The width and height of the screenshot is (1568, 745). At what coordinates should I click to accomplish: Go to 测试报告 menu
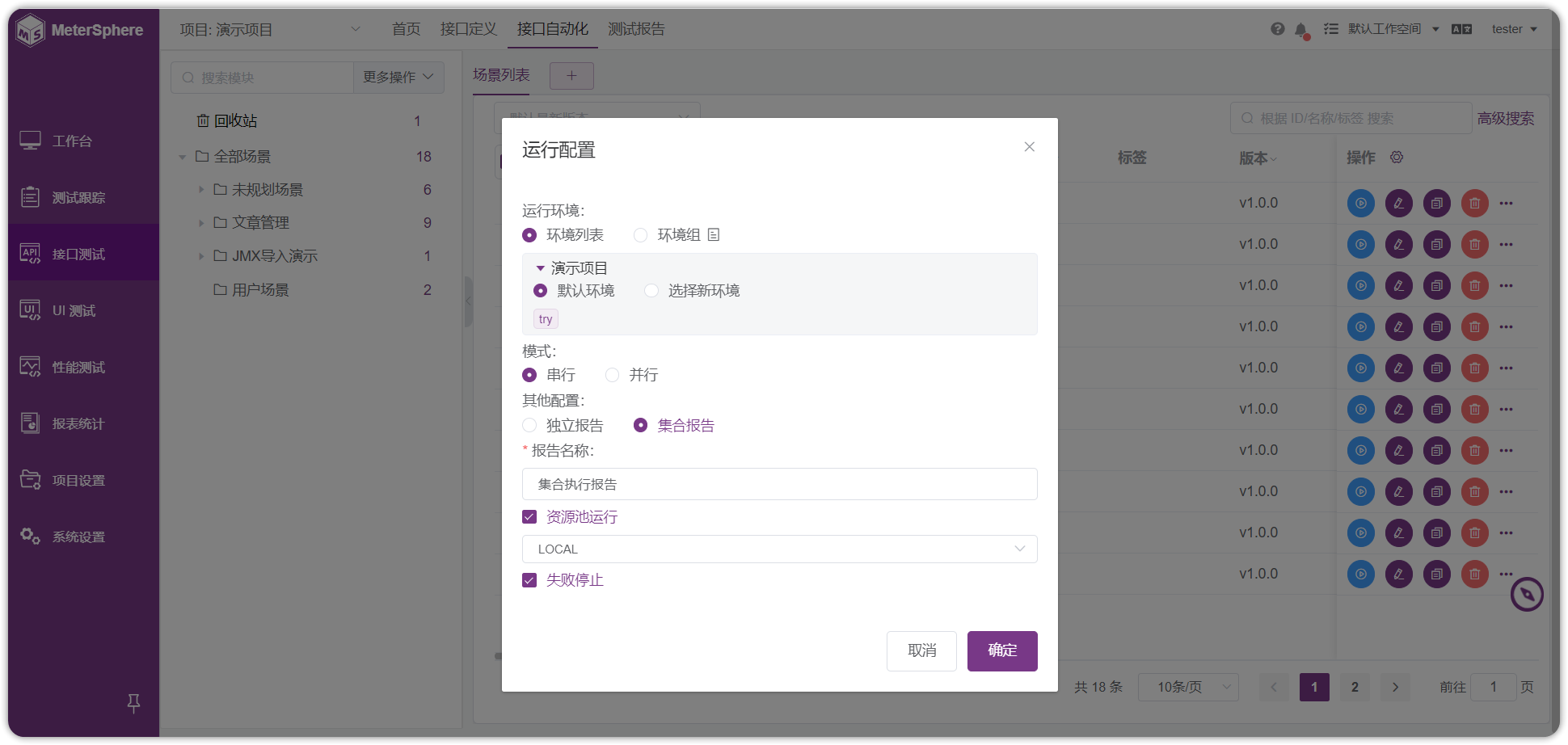click(636, 30)
